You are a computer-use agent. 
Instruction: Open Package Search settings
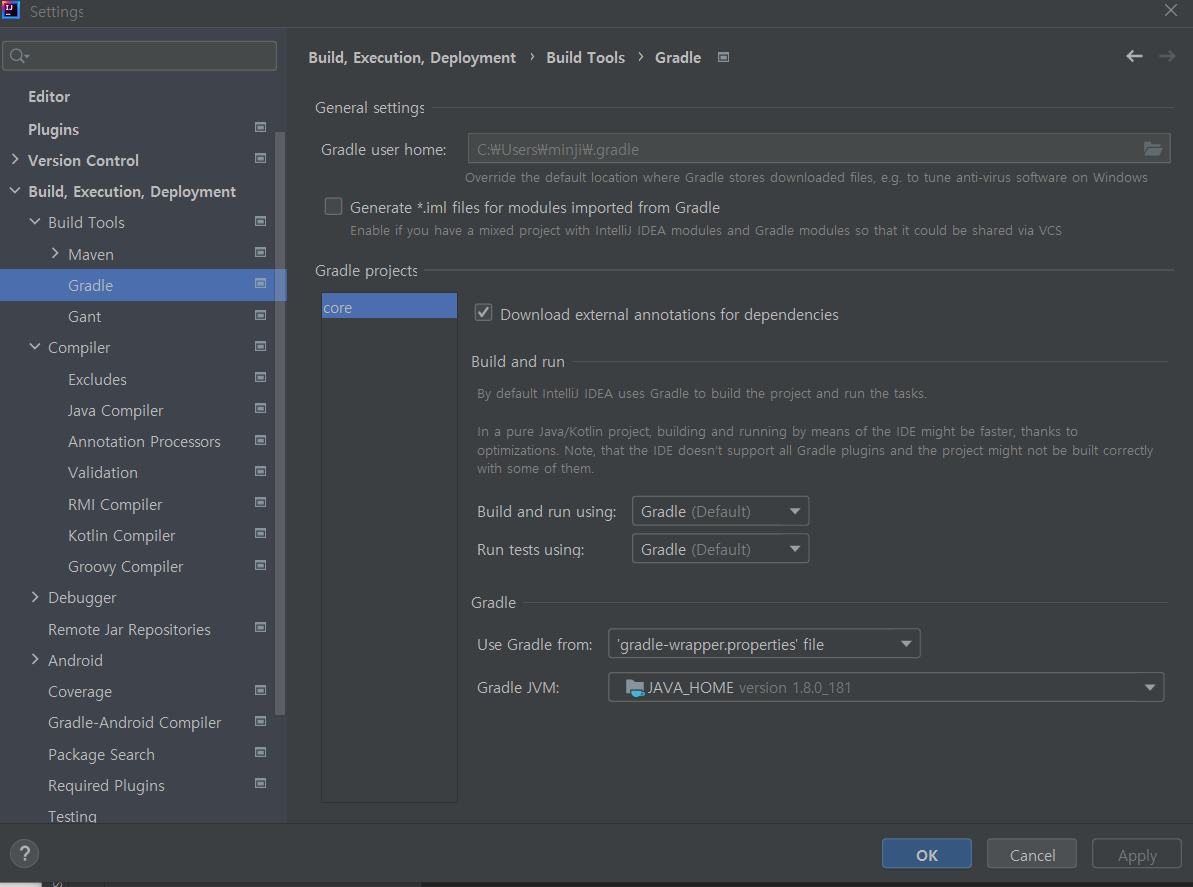(x=101, y=755)
